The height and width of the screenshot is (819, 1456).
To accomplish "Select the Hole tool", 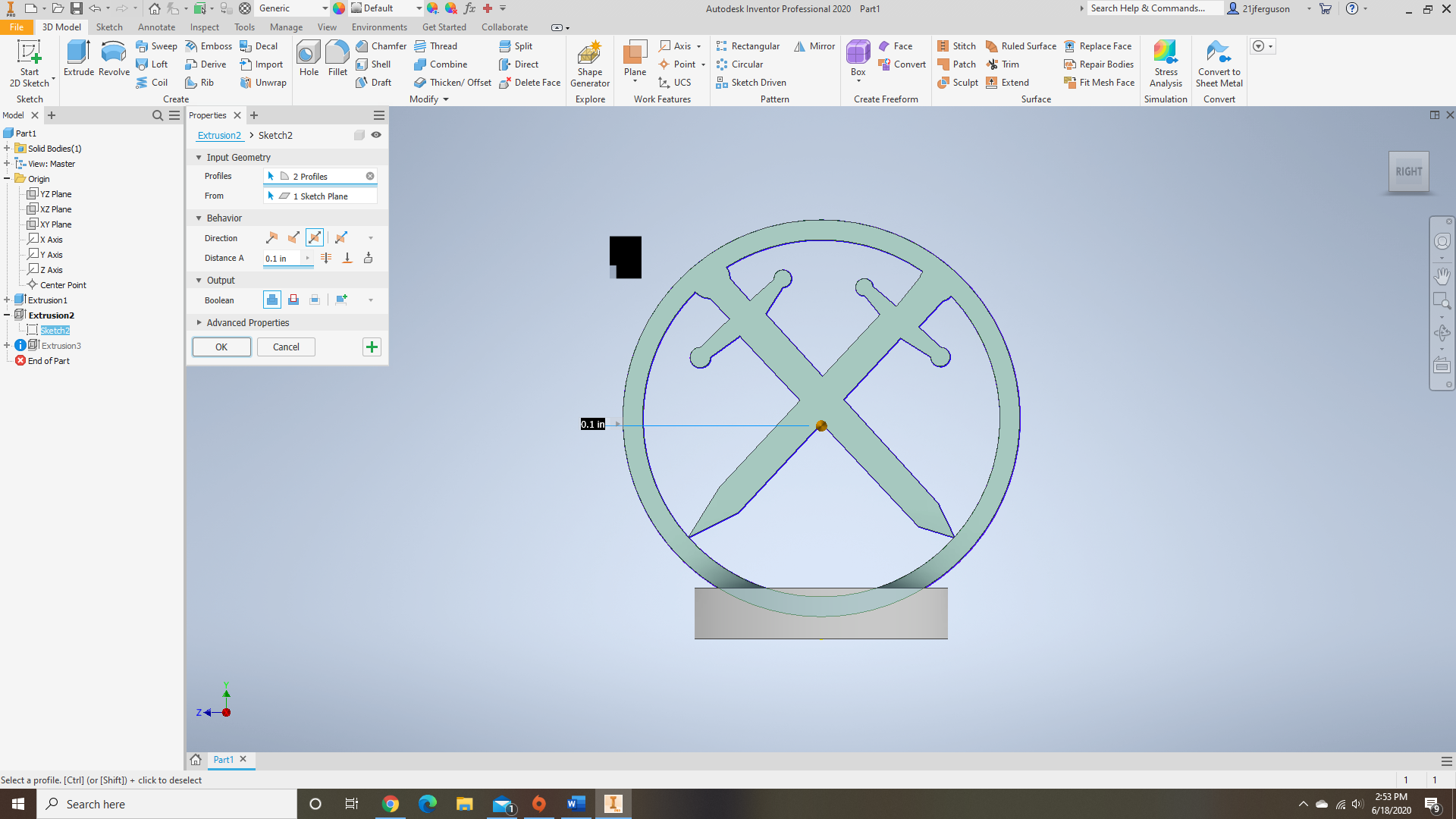I will [309, 58].
